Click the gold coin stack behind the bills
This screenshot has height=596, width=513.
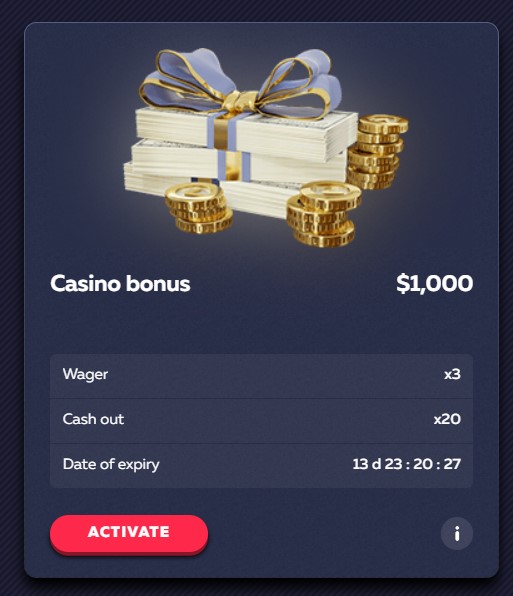[x=377, y=152]
